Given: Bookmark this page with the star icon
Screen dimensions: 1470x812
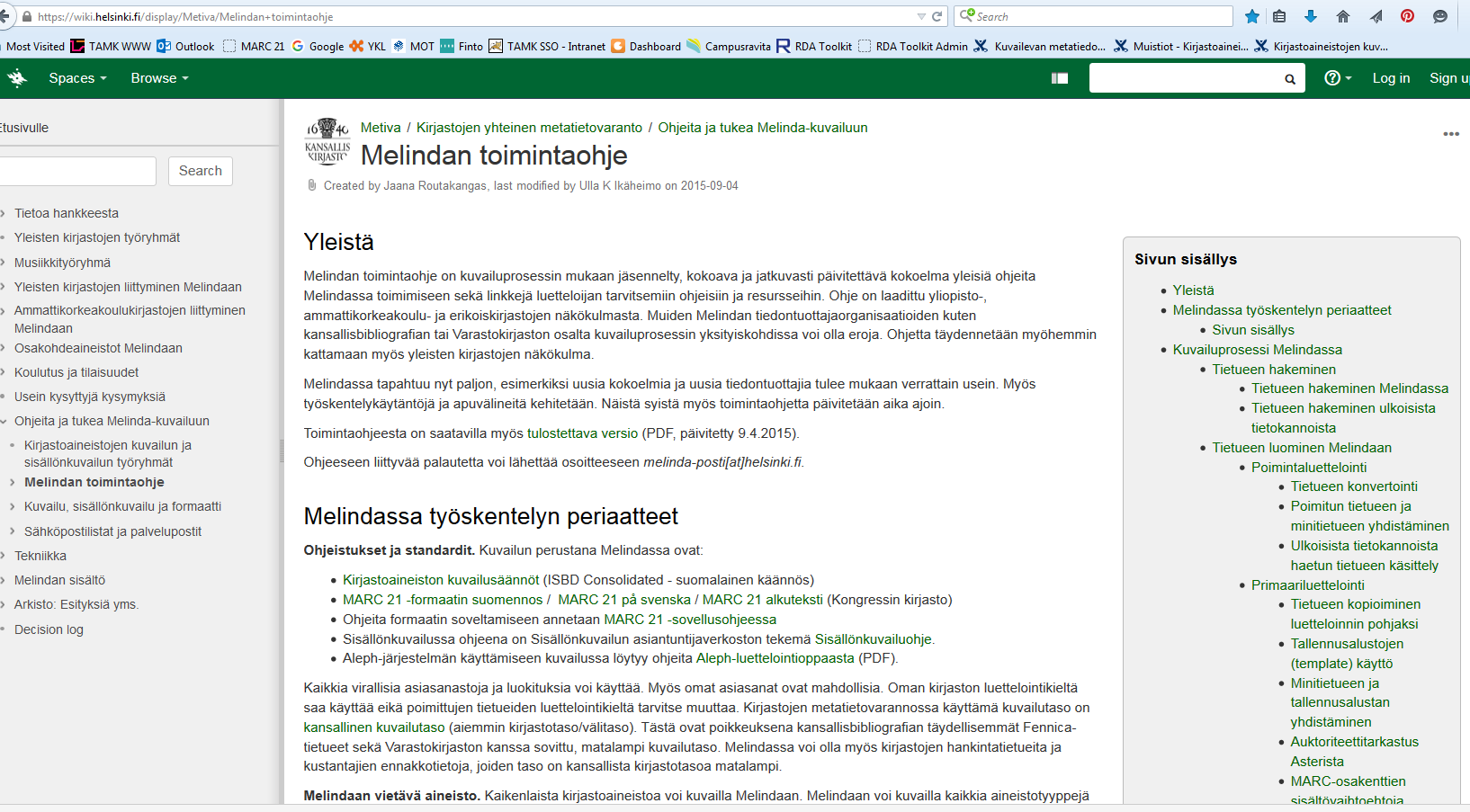Looking at the screenshot, I should (x=1251, y=16).
